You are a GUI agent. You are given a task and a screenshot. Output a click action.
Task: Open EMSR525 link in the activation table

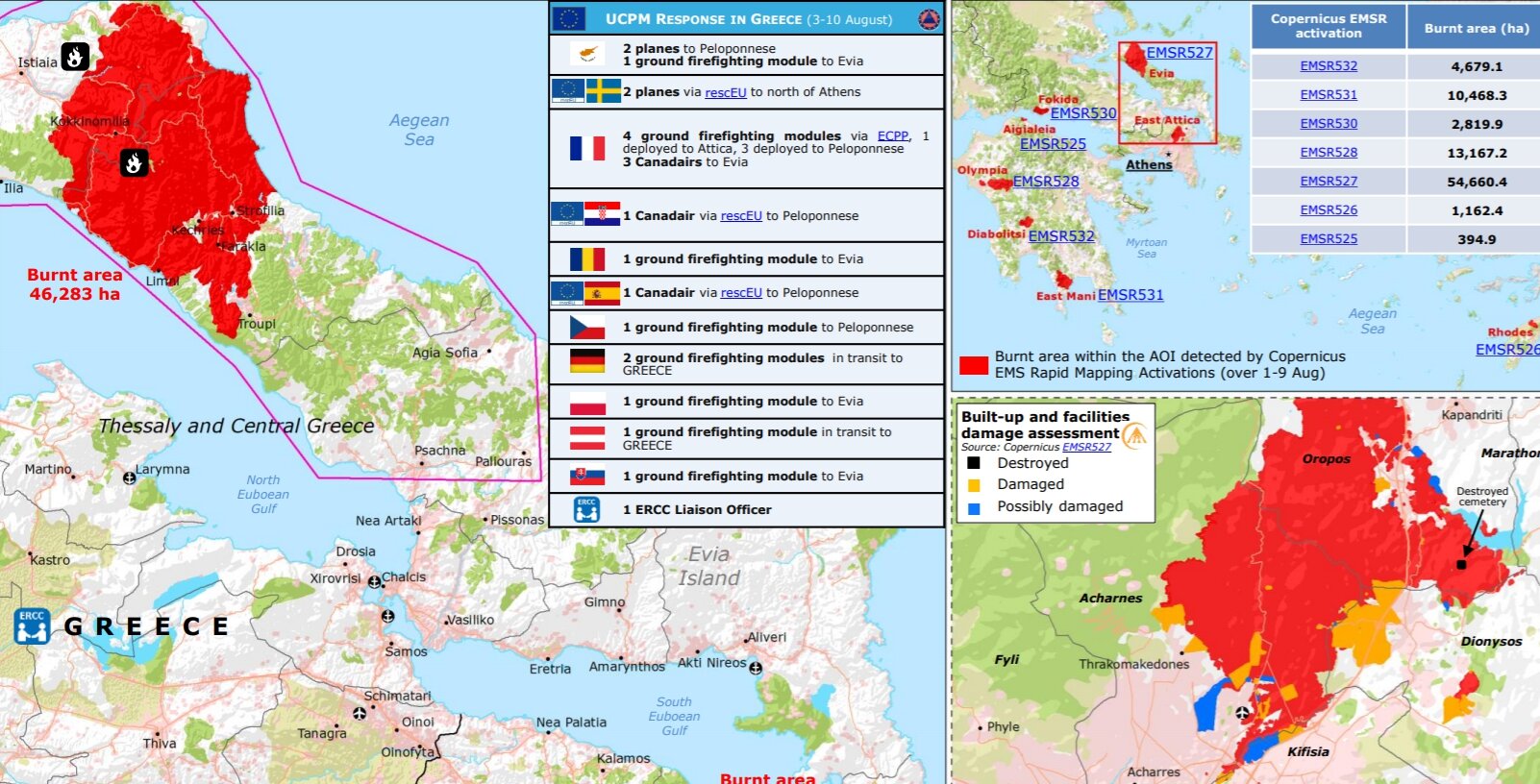1329,239
